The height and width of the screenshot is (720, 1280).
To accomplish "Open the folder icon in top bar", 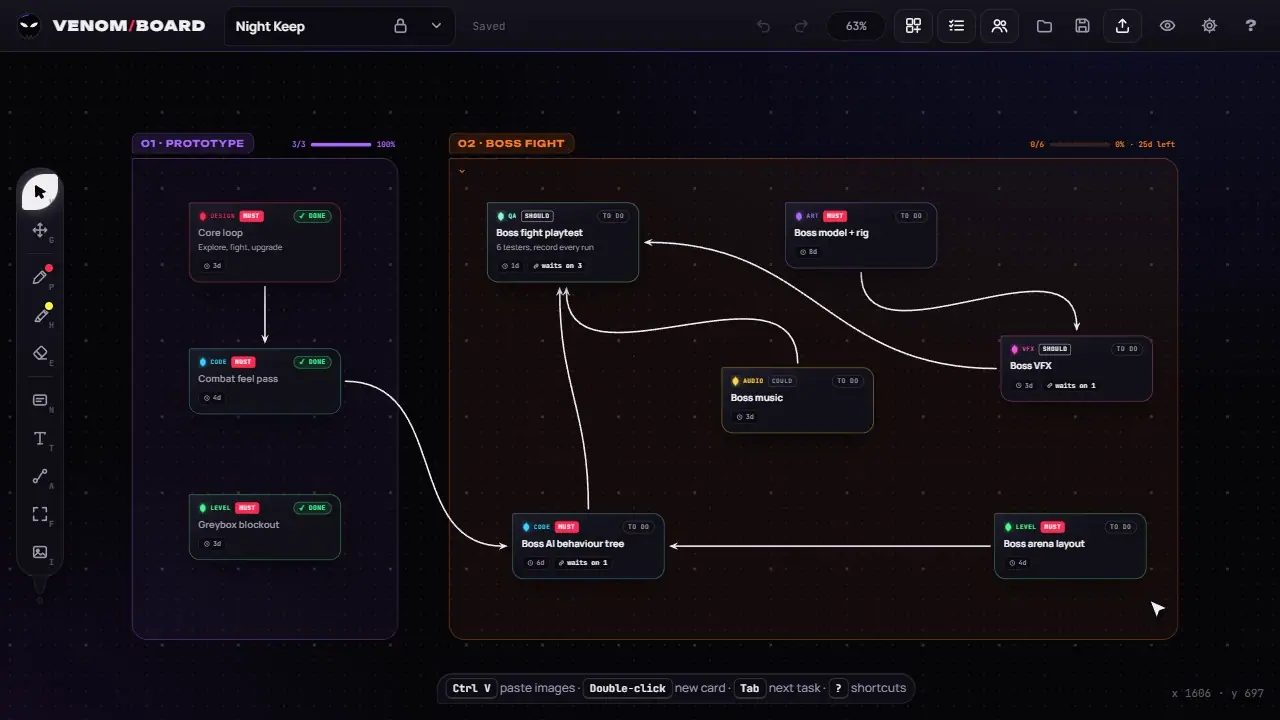I will click(1044, 26).
